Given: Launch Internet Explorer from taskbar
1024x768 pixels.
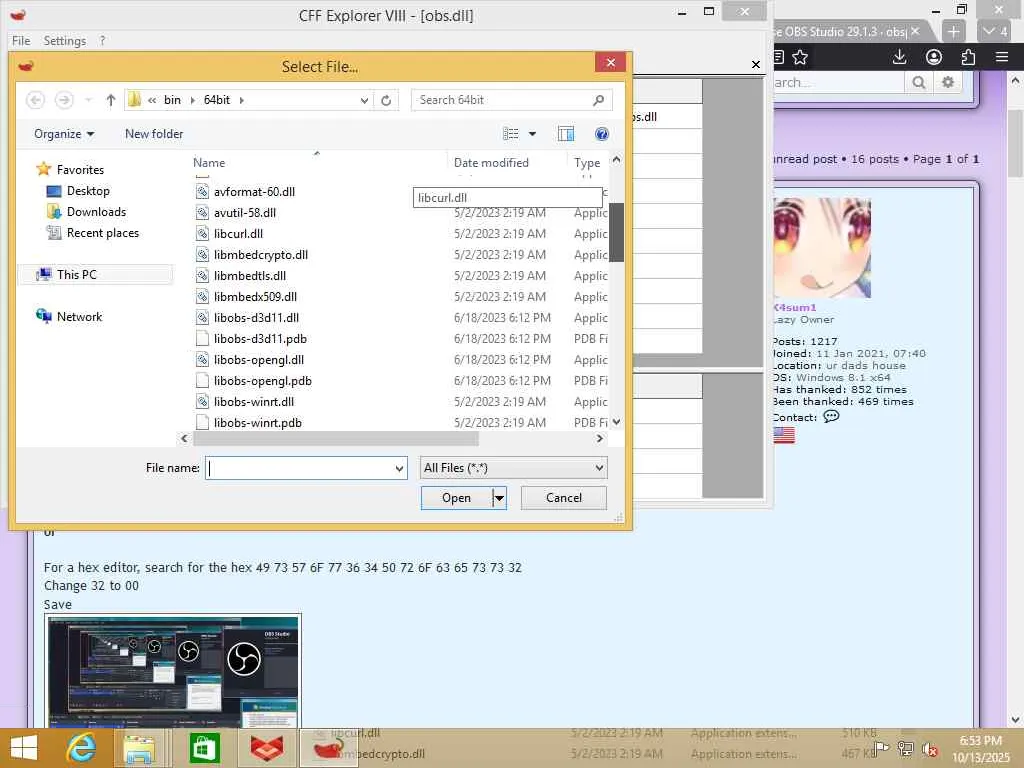Looking at the screenshot, I should point(81,748).
